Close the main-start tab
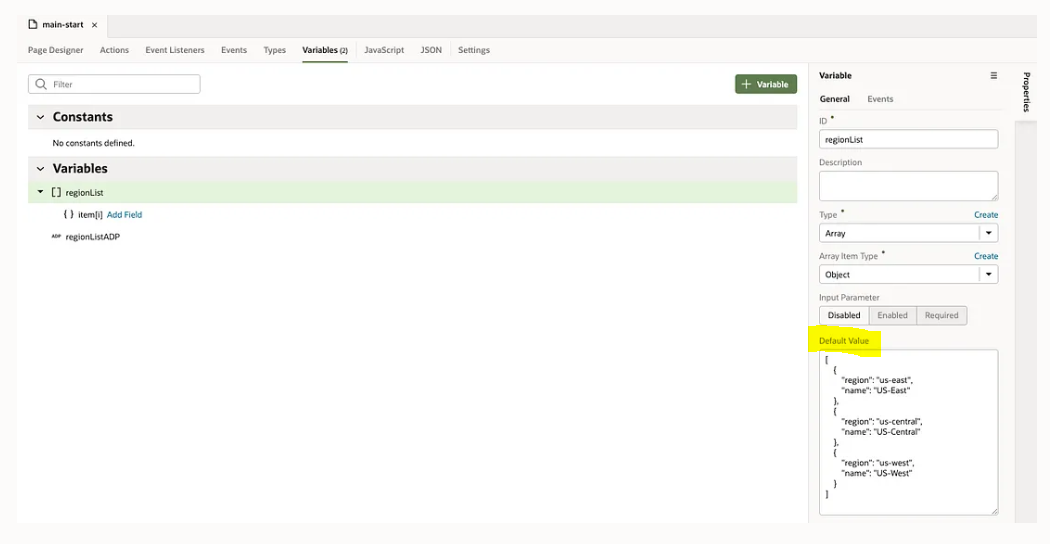1050x544 pixels. point(94,25)
